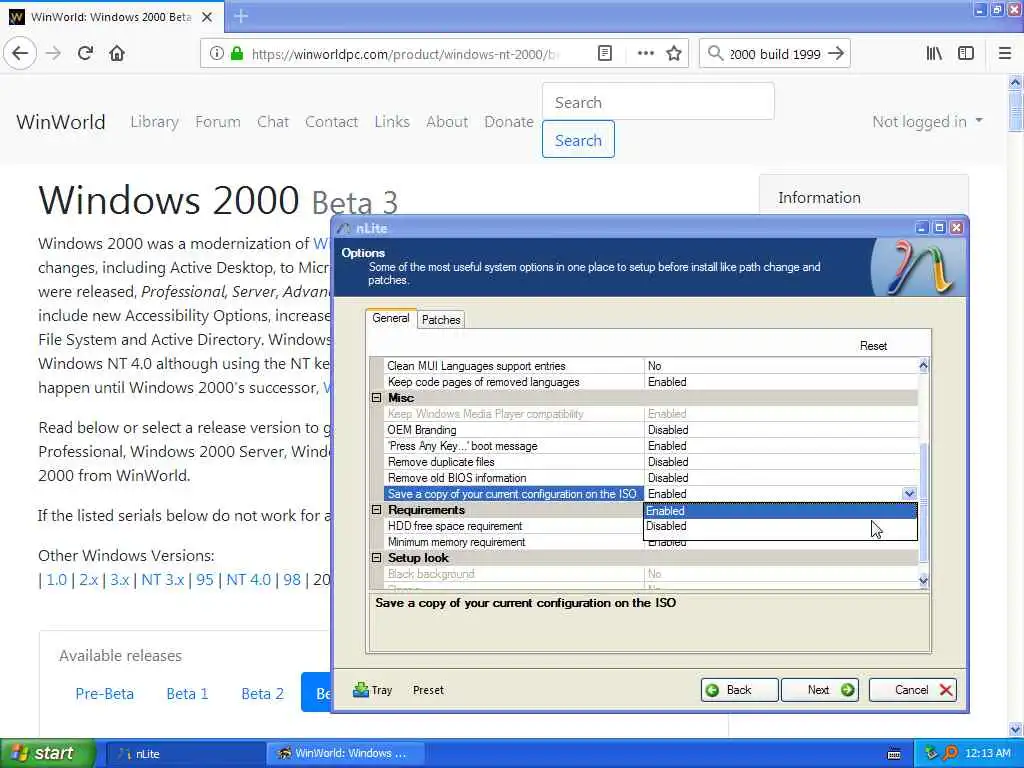Image resolution: width=1024 pixels, height=768 pixels.
Task: Click the WinWorld Search button
Action: point(578,140)
